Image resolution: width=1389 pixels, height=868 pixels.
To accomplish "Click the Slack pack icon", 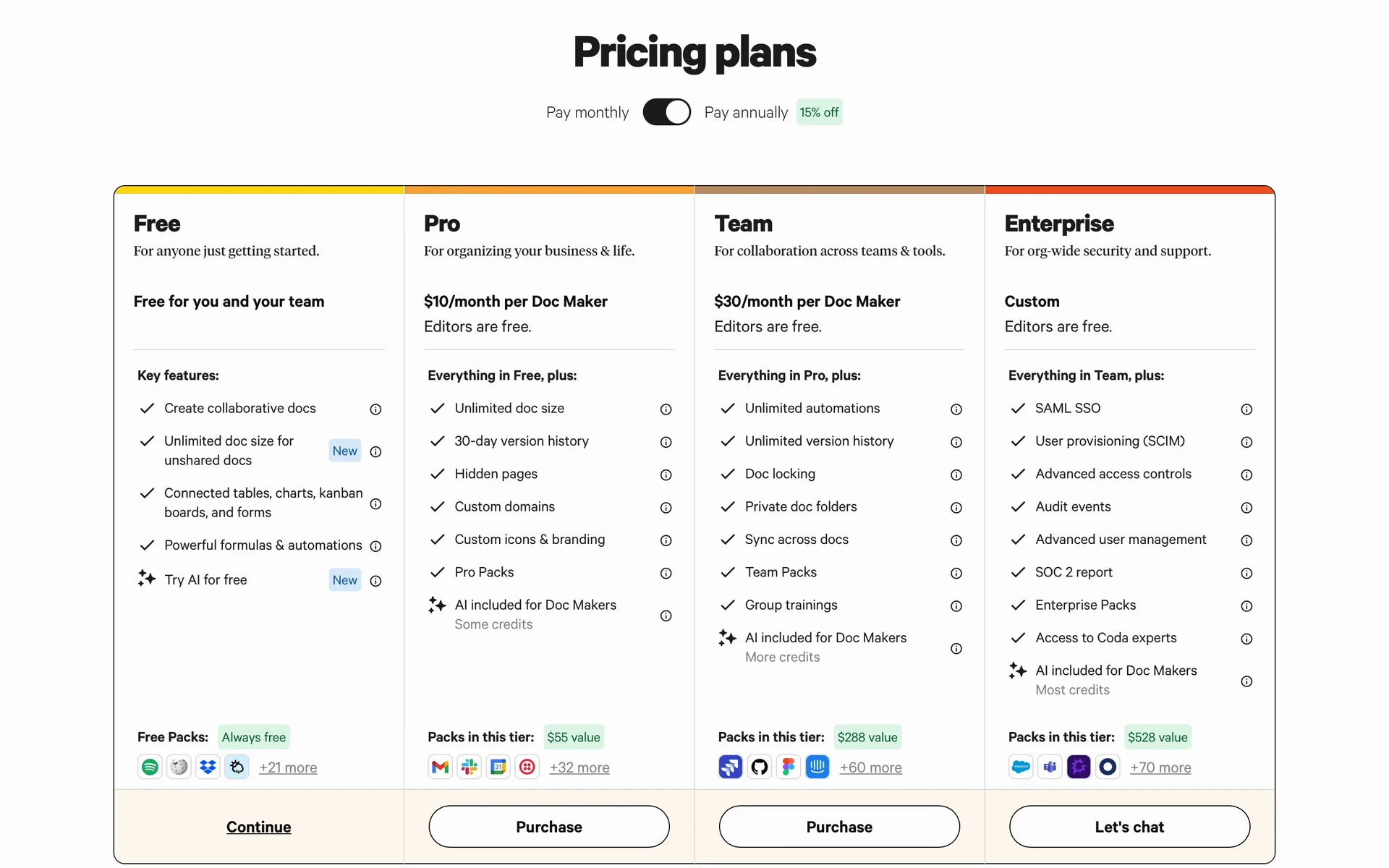I will (470, 767).
